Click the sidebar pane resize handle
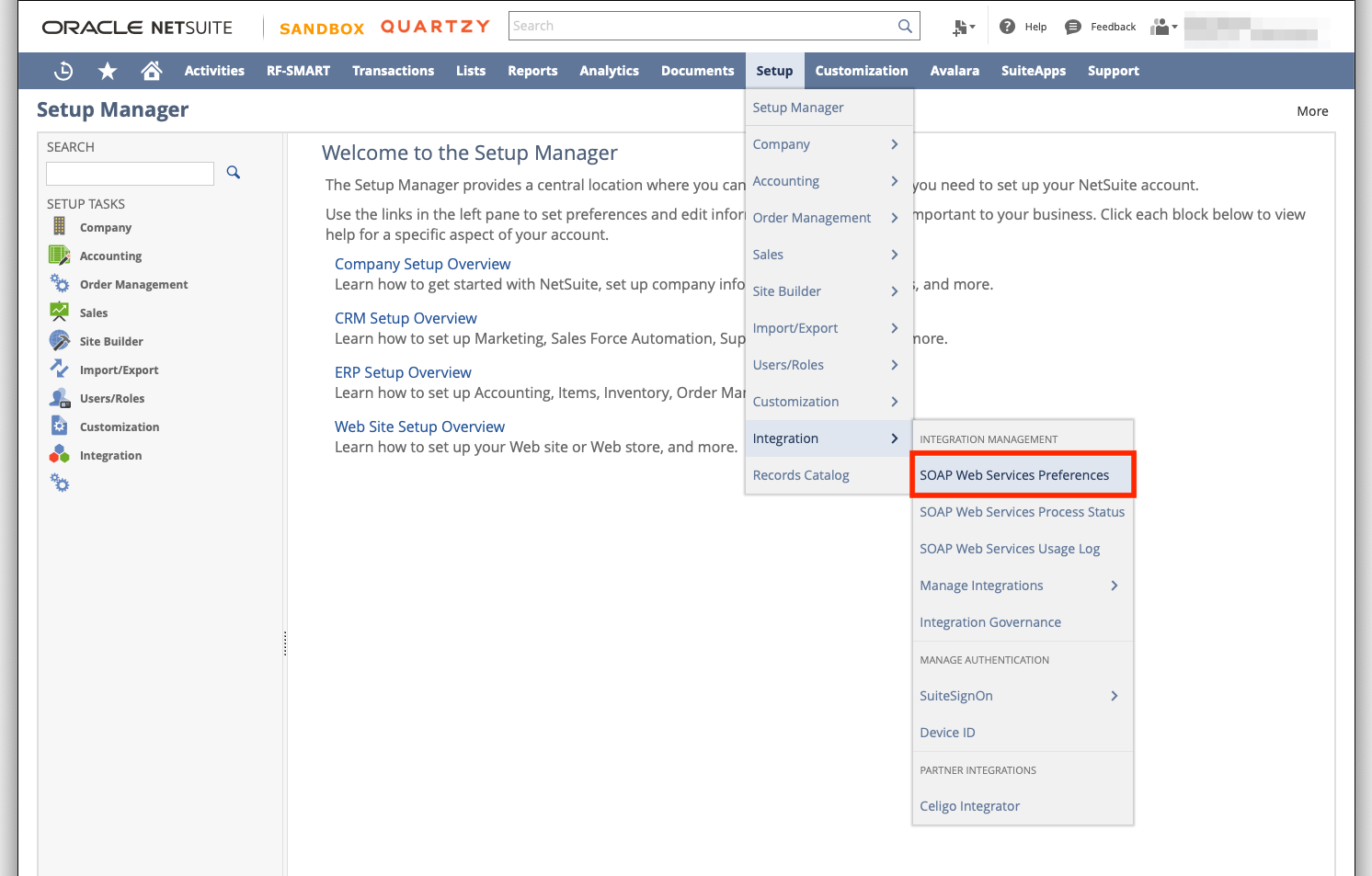Screen dimensions: 1372x876 pos(285,643)
